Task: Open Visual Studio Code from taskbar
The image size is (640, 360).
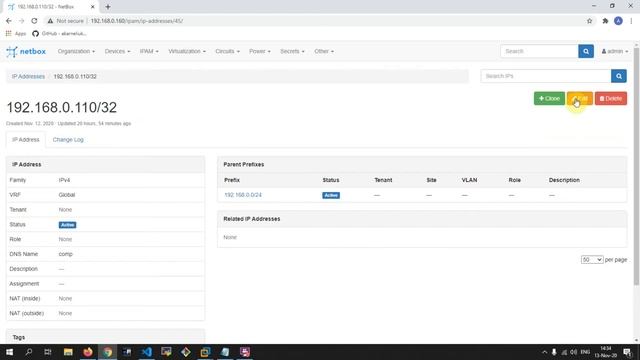Action: (x=147, y=352)
